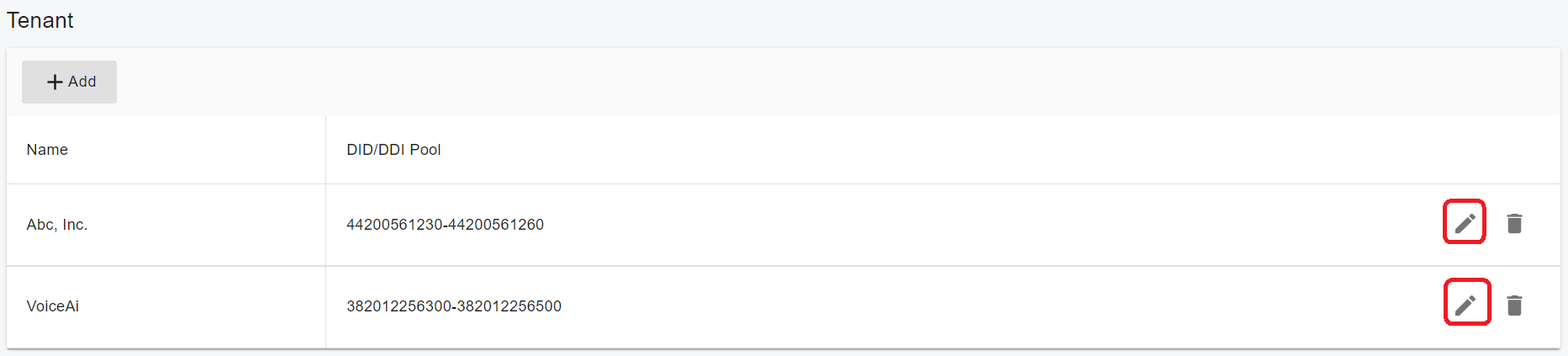Open the edit pencil for VoiceAi
Screen dimensions: 1568x356
(x=1465, y=305)
